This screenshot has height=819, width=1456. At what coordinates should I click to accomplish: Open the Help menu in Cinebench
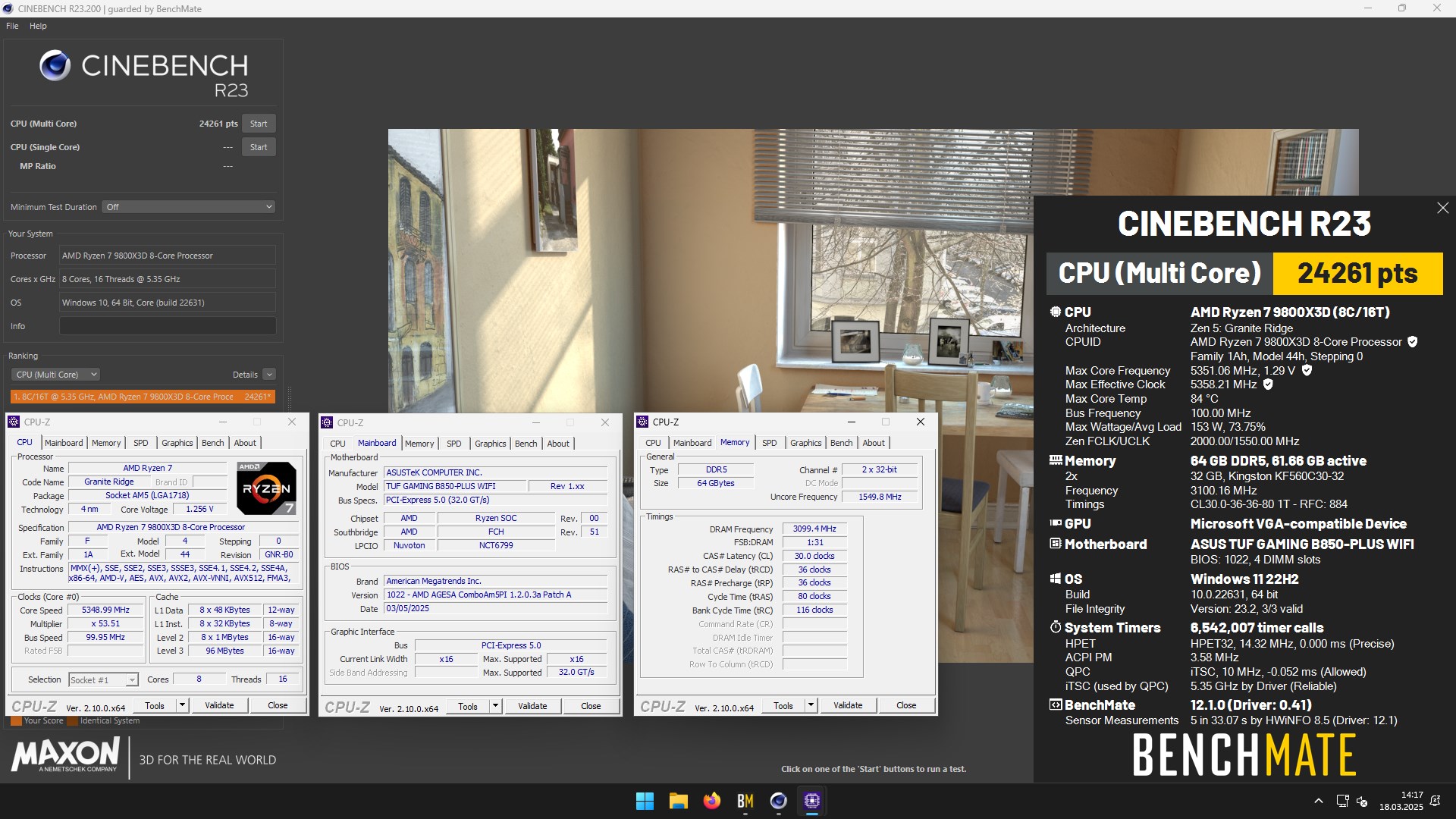pyautogui.click(x=38, y=26)
